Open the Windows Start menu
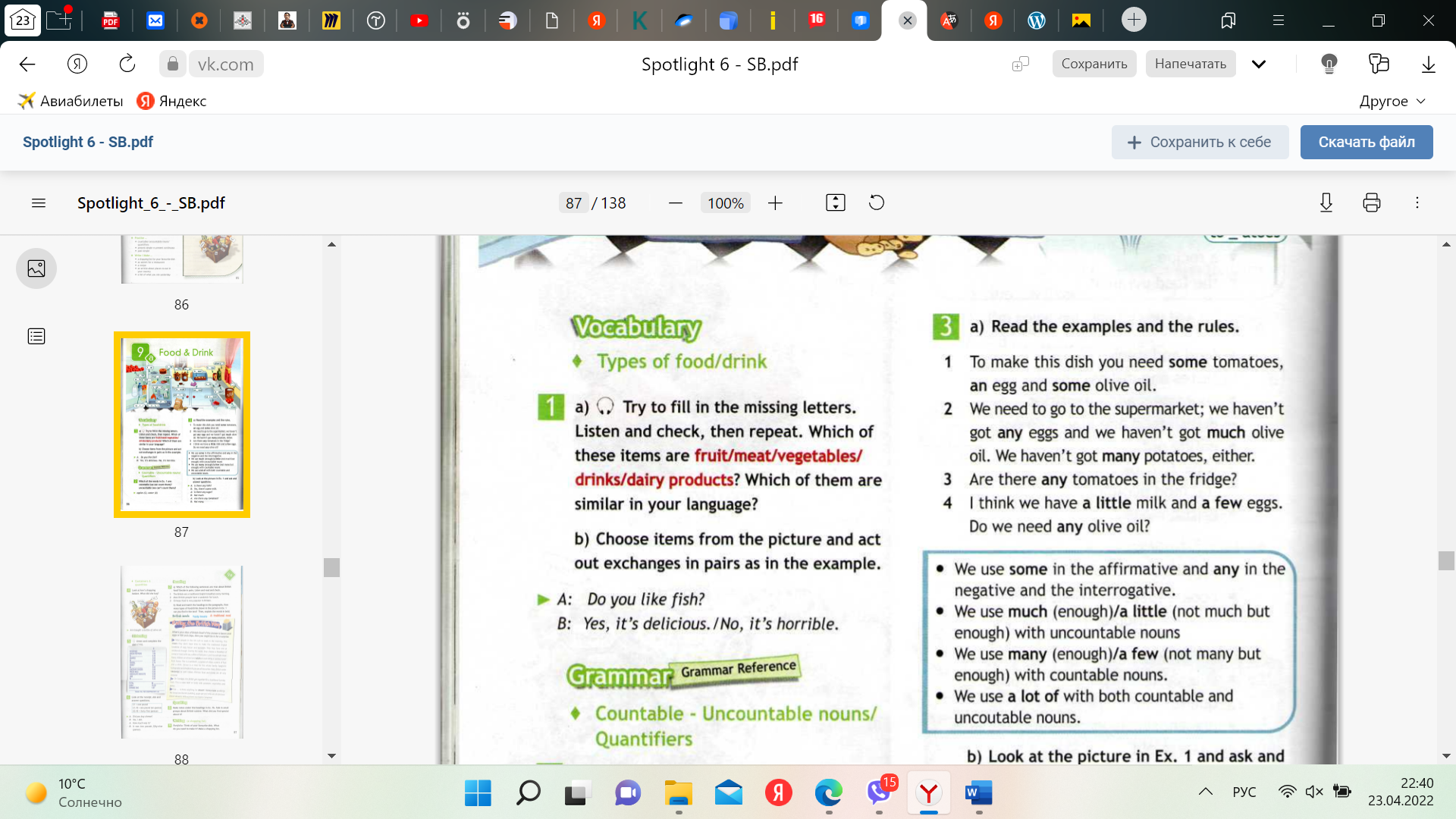1456x819 pixels. coord(478,793)
